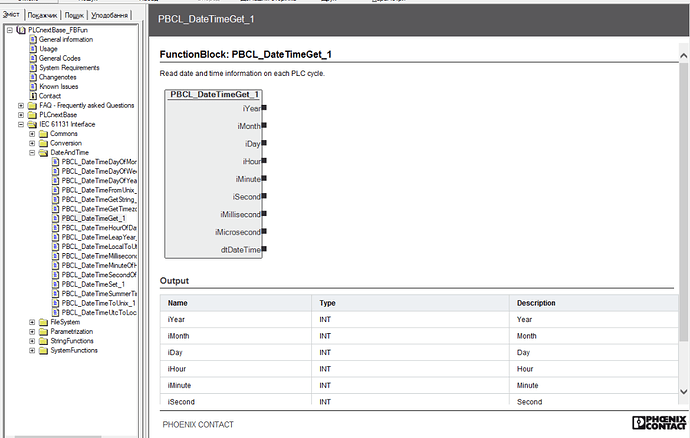Open the PBCL_DateTimeLeapYear topic

coord(99,237)
